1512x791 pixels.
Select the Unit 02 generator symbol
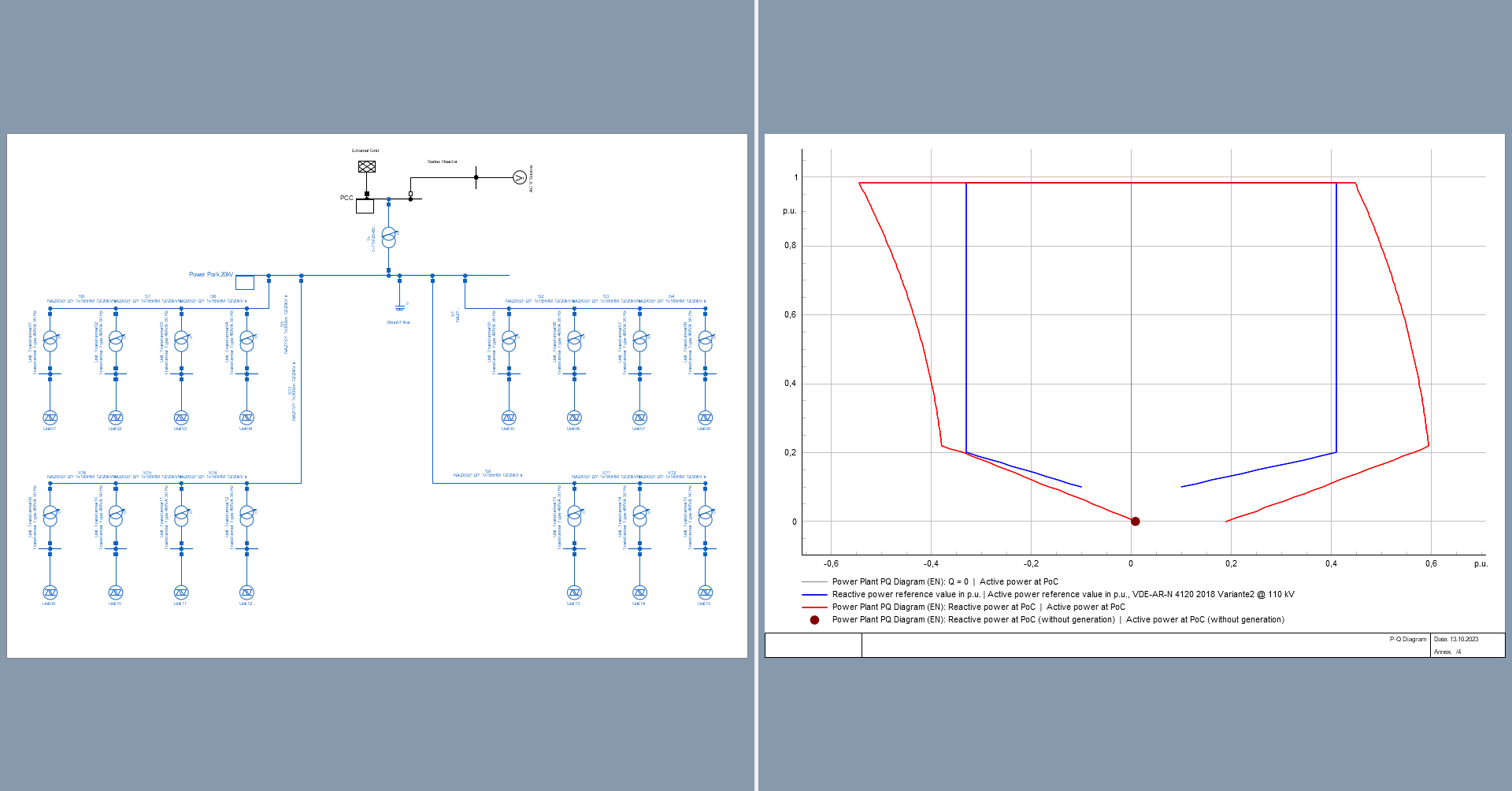pos(116,418)
